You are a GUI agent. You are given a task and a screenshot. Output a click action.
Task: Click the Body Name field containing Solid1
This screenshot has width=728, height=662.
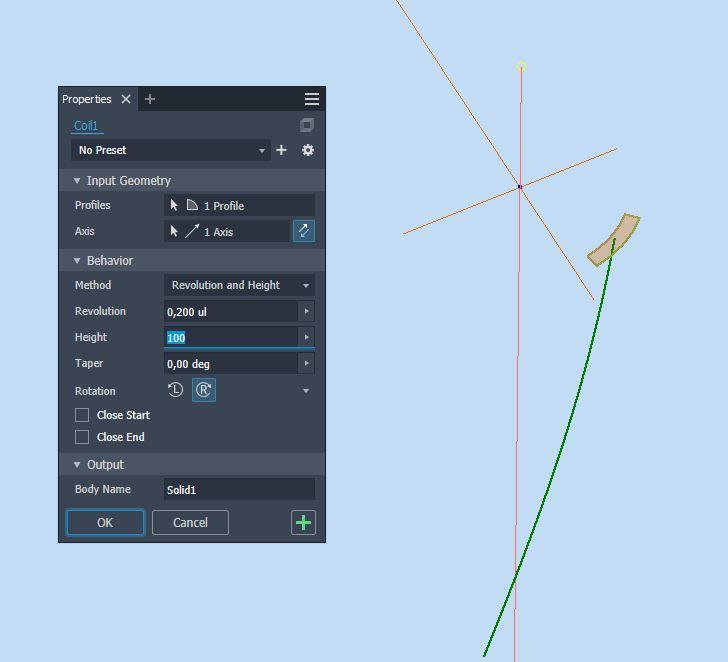click(239, 489)
